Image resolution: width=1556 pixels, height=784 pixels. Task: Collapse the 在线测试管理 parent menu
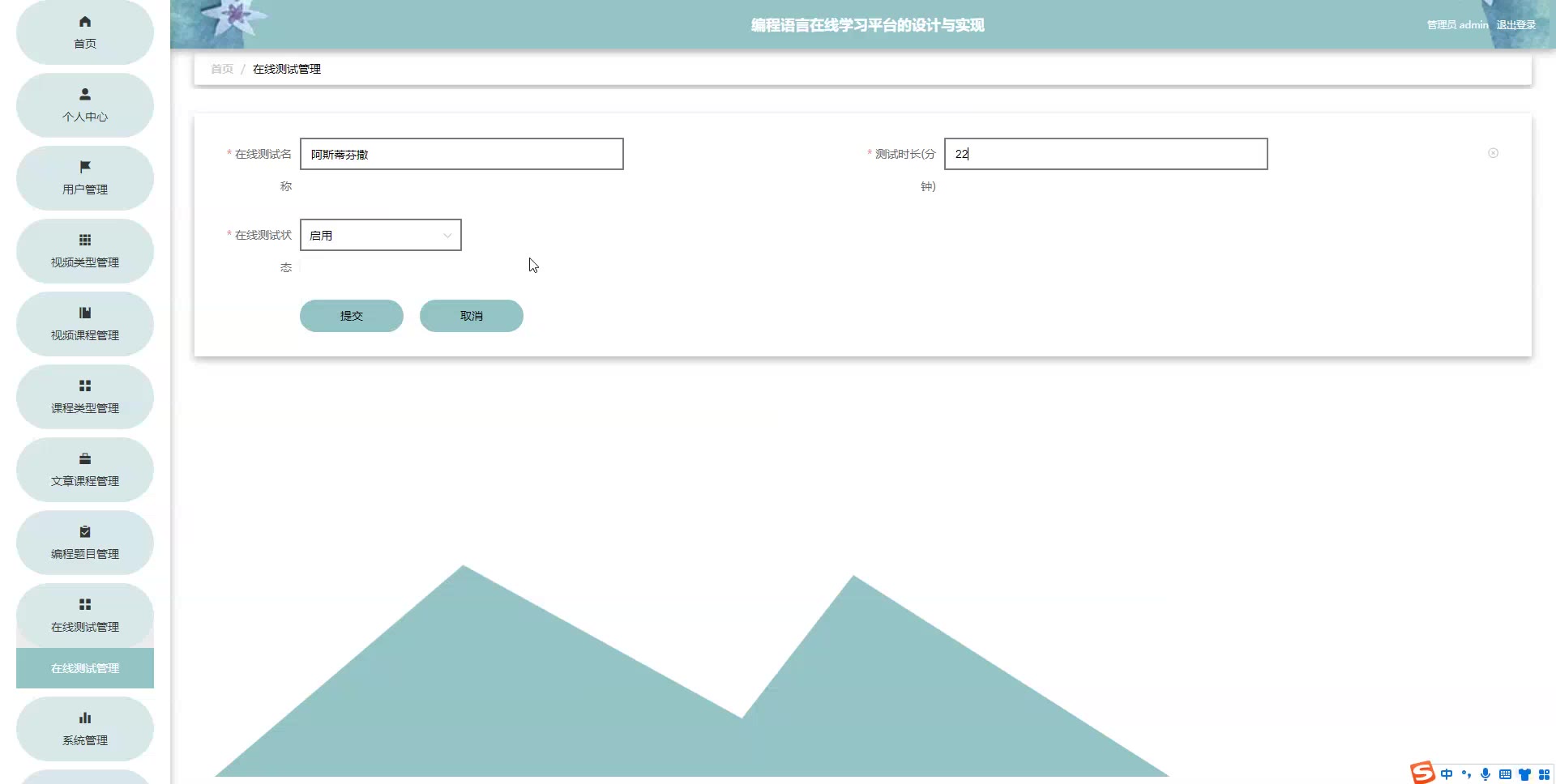click(85, 616)
